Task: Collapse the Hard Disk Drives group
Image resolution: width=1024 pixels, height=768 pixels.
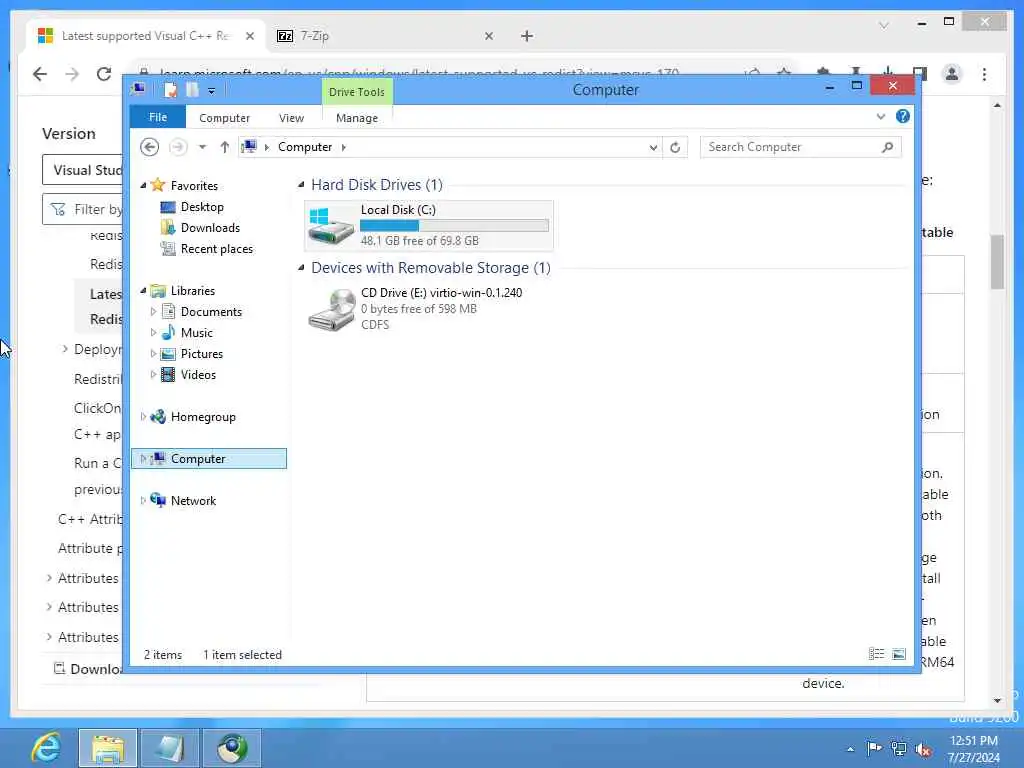Action: pyautogui.click(x=301, y=185)
